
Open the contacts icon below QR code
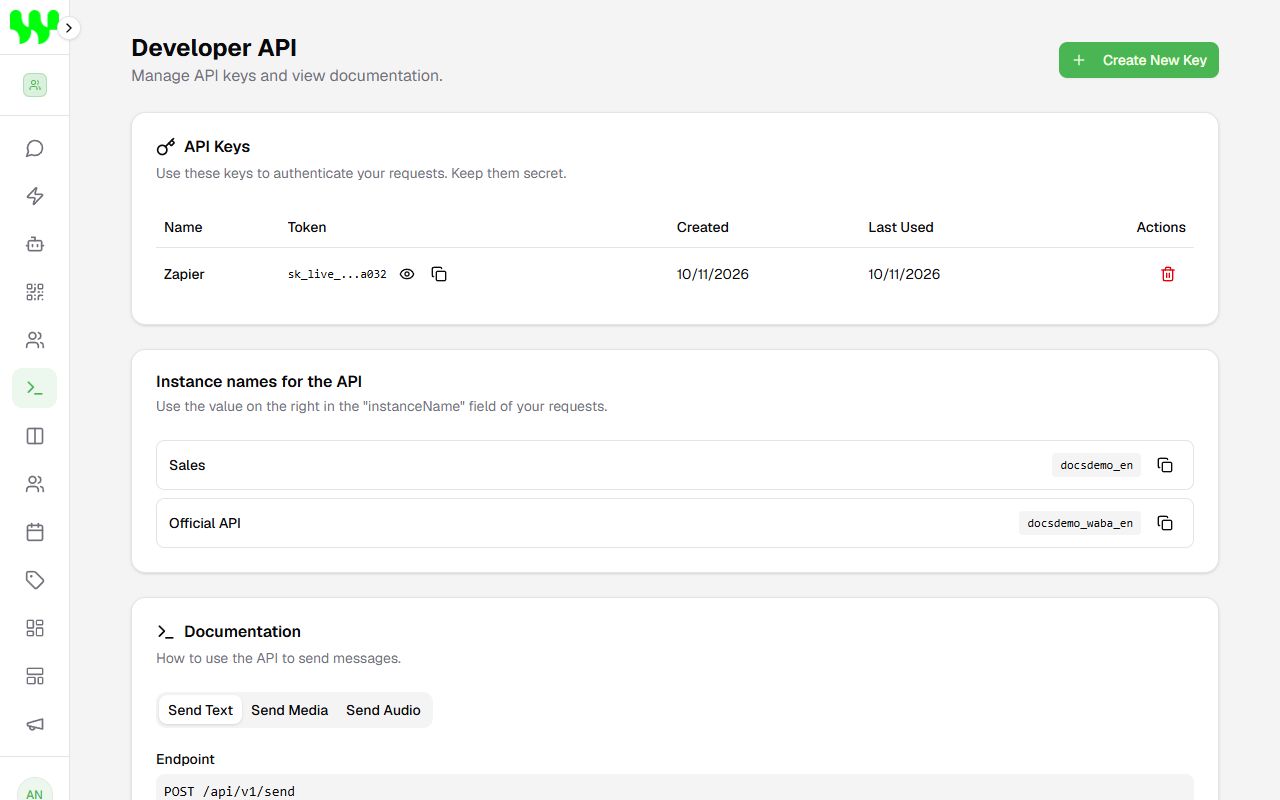pyautogui.click(x=35, y=340)
